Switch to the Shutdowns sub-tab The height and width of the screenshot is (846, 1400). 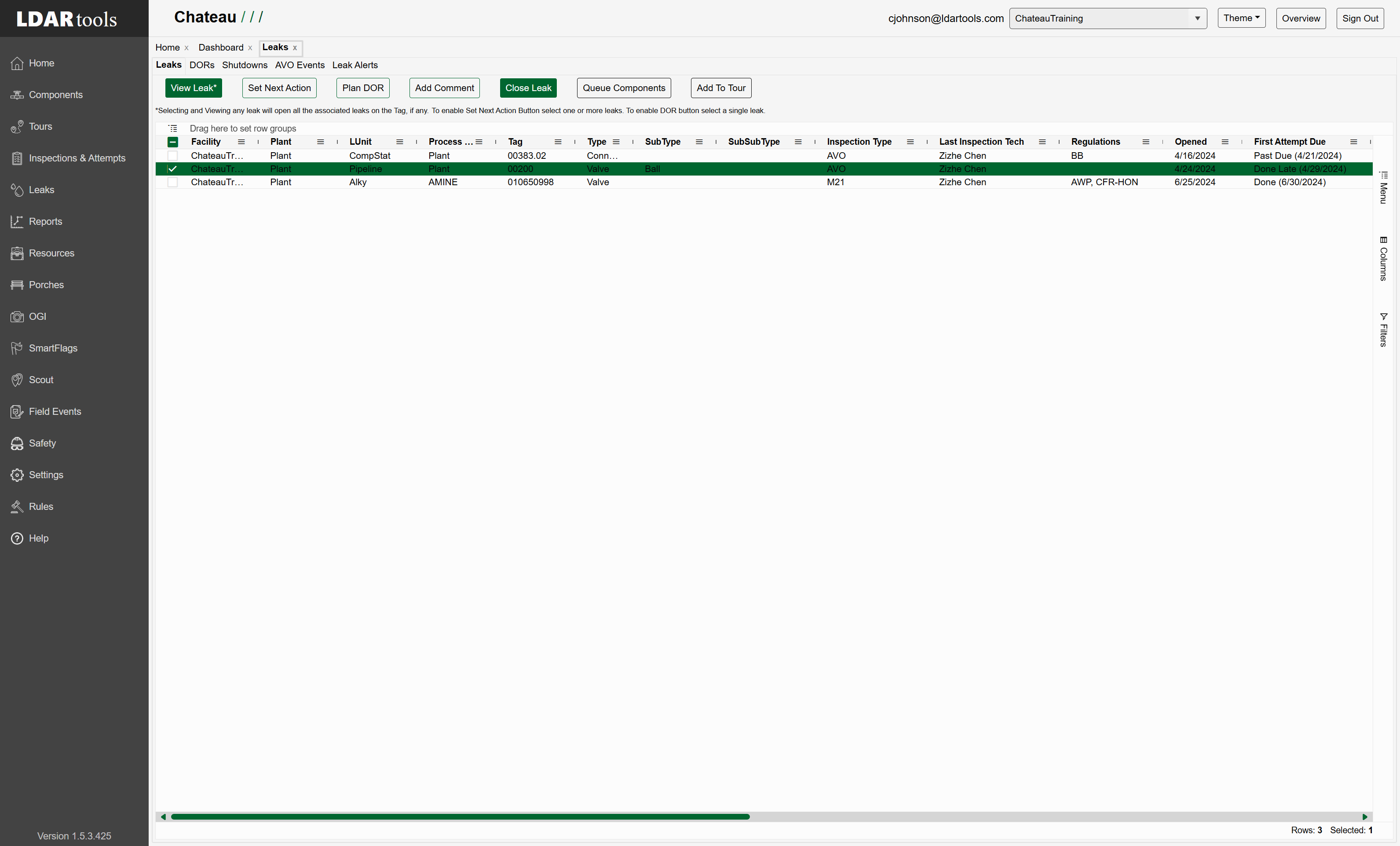(x=245, y=66)
